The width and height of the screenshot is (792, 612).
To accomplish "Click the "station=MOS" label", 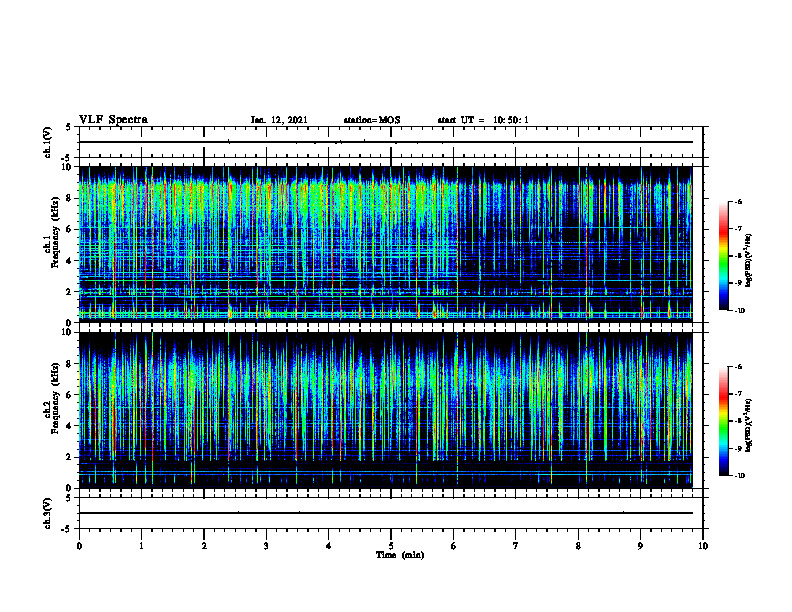I will (x=372, y=120).
